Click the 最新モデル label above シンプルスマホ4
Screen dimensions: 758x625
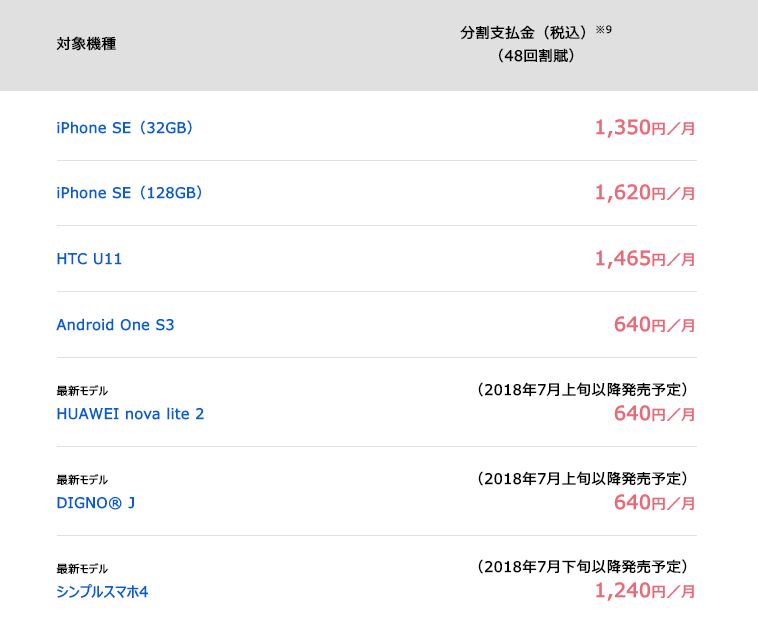[x=82, y=568]
